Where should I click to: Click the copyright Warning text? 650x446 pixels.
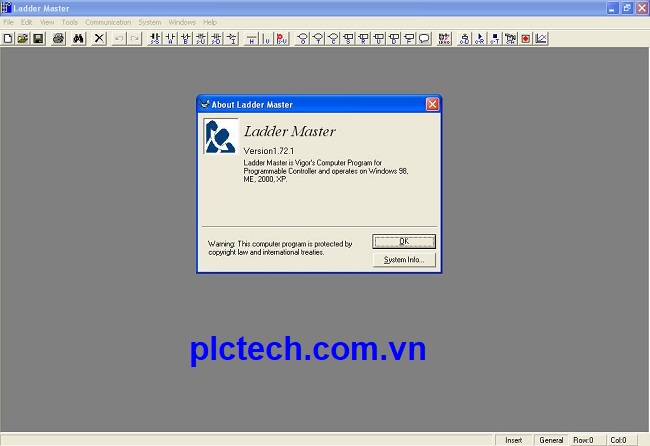(280, 248)
